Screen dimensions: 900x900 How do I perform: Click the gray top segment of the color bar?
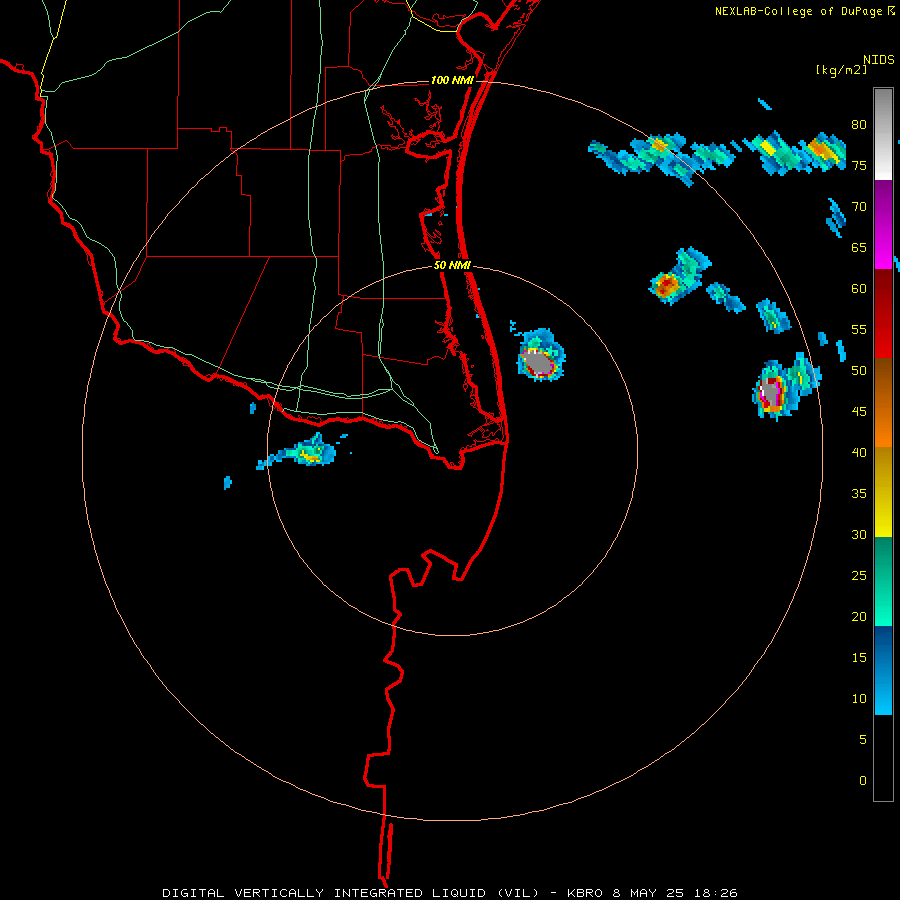coord(883,134)
